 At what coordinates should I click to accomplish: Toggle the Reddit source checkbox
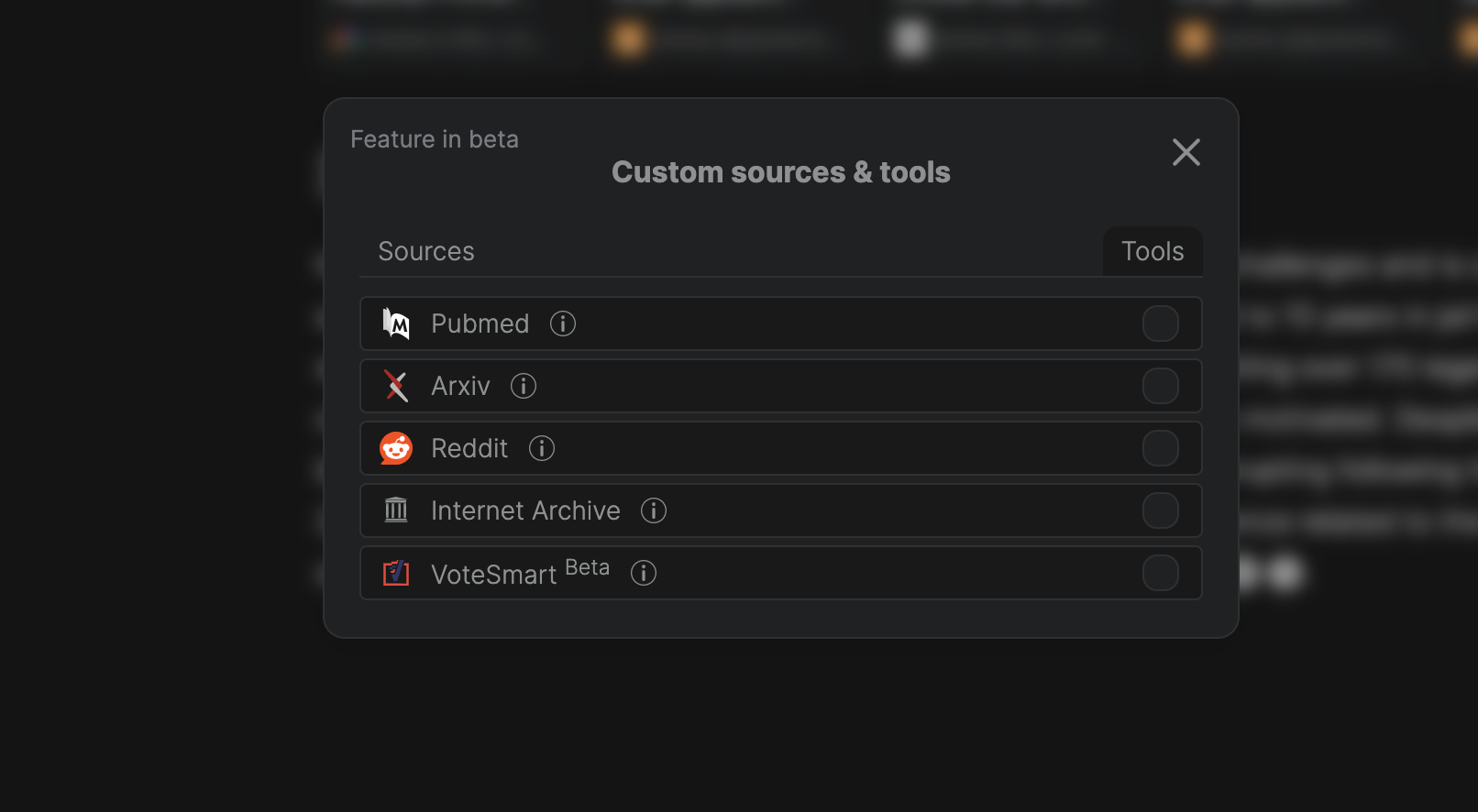(1161, 448)
